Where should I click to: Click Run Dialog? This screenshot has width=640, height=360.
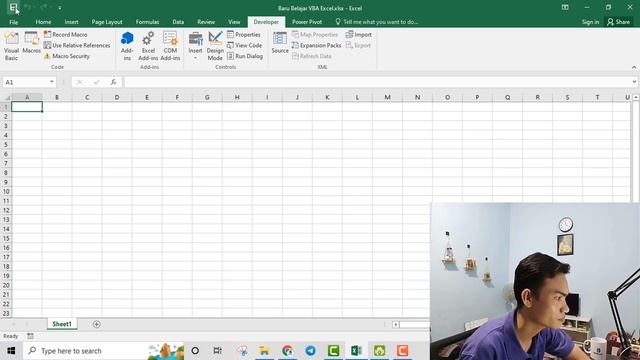click(245, 56)
